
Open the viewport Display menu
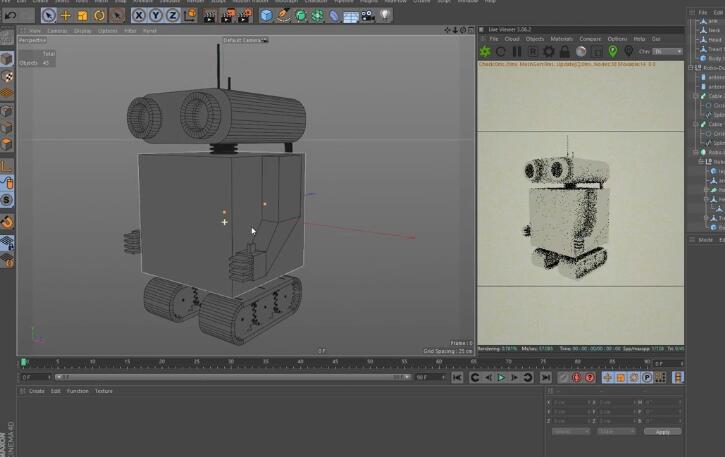(x=83, y=31)
